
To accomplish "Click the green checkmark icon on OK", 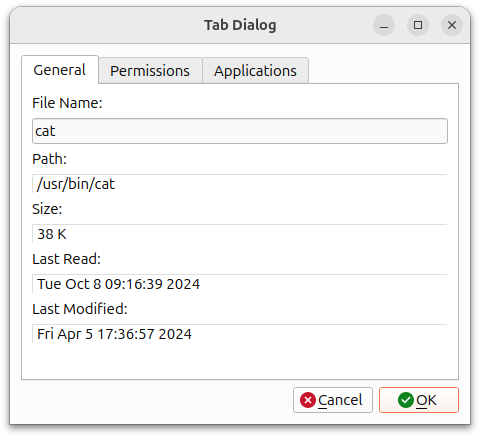I will [x=406, y=400].
